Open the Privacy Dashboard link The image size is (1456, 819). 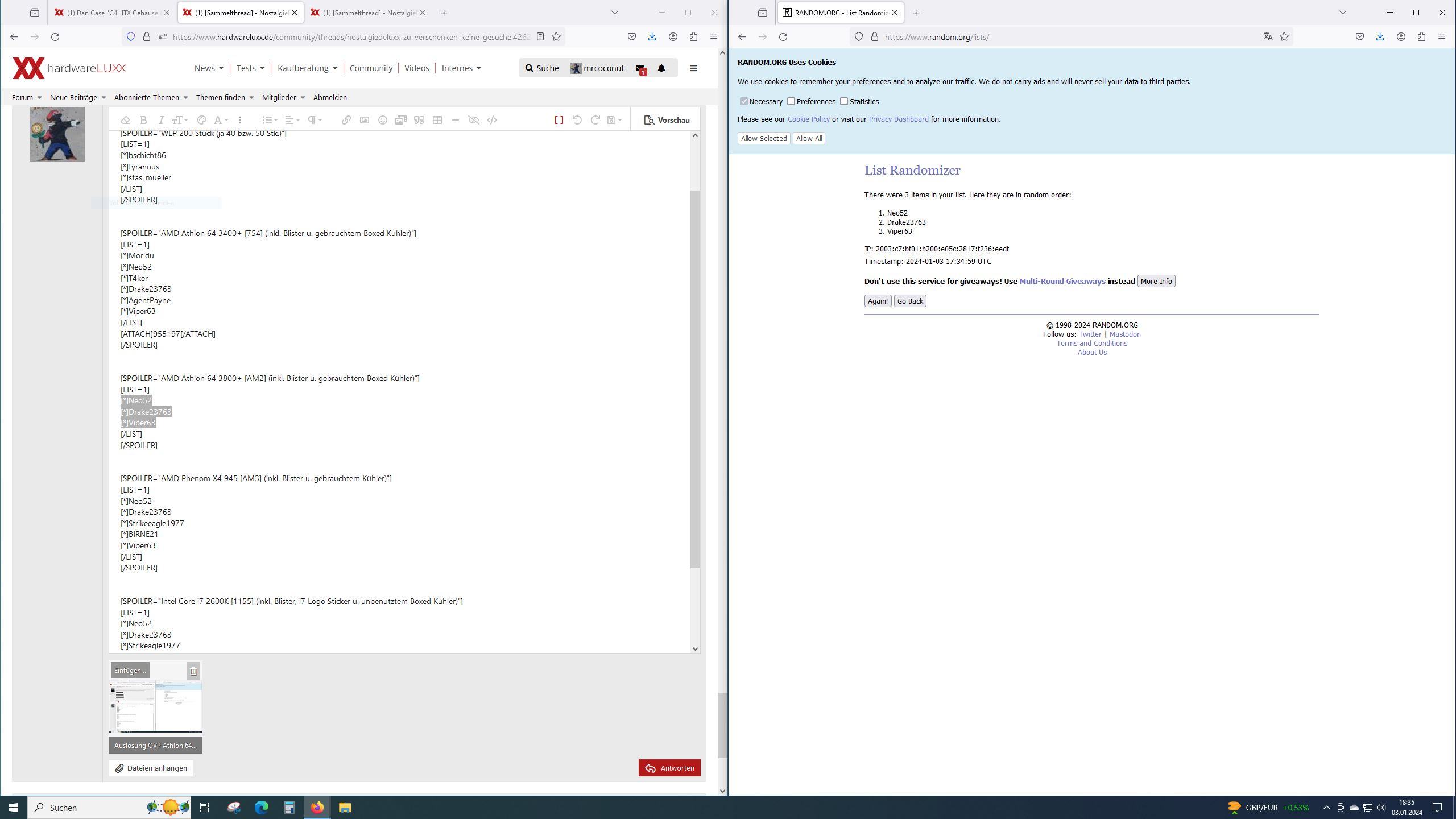click(x=898, y=119)
